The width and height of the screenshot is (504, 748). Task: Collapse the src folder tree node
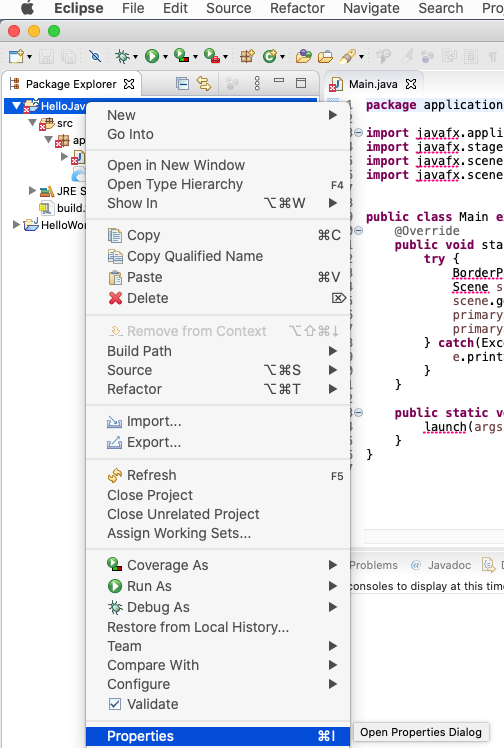[x=32, y=123]
